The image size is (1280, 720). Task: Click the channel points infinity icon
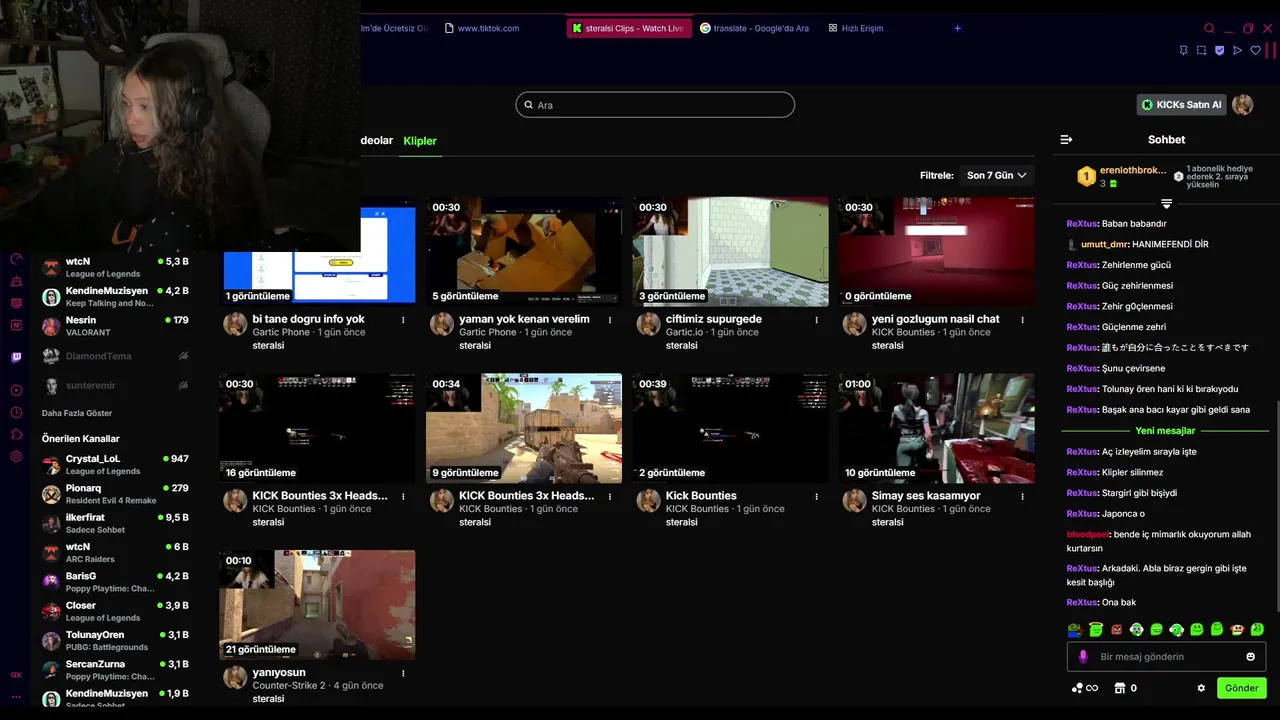[x=1085, y=688]
